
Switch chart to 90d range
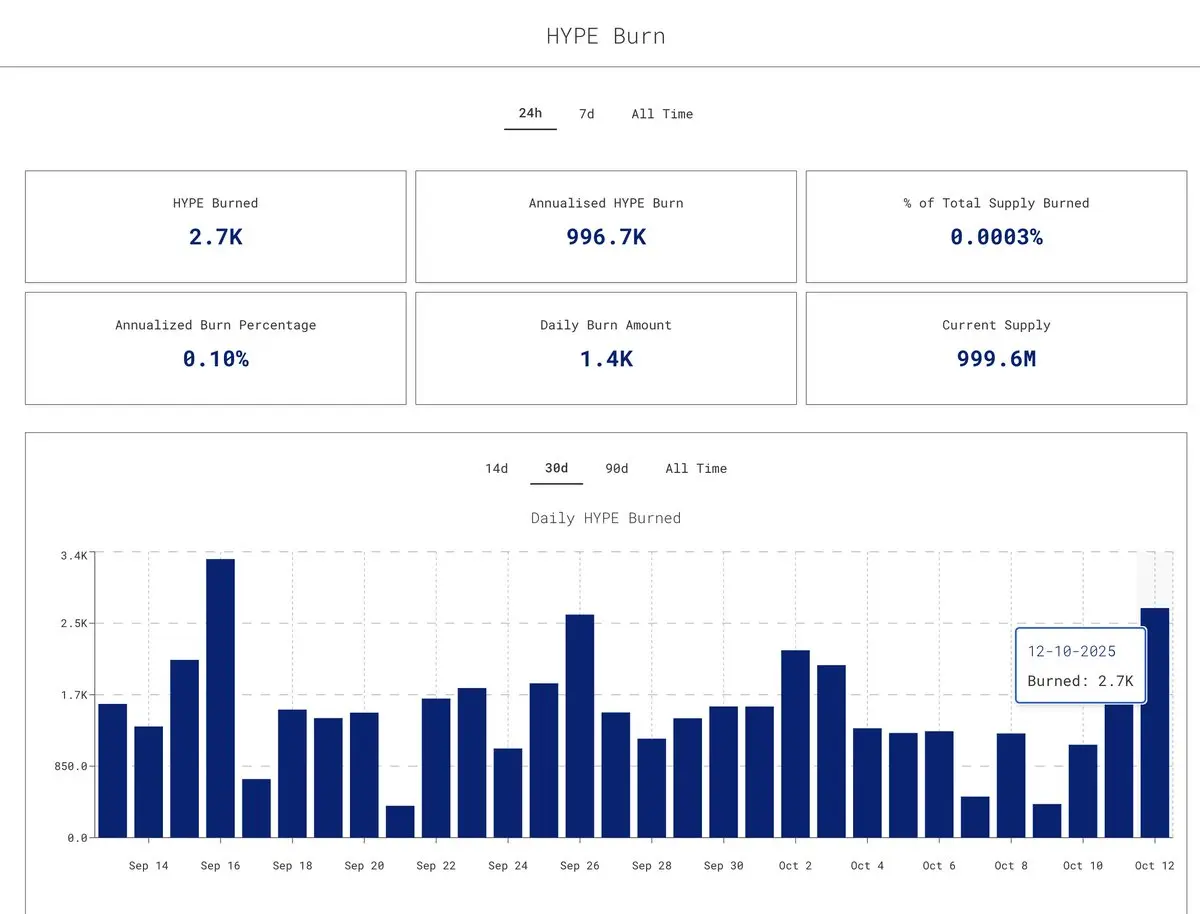click(x=617, y=468)
